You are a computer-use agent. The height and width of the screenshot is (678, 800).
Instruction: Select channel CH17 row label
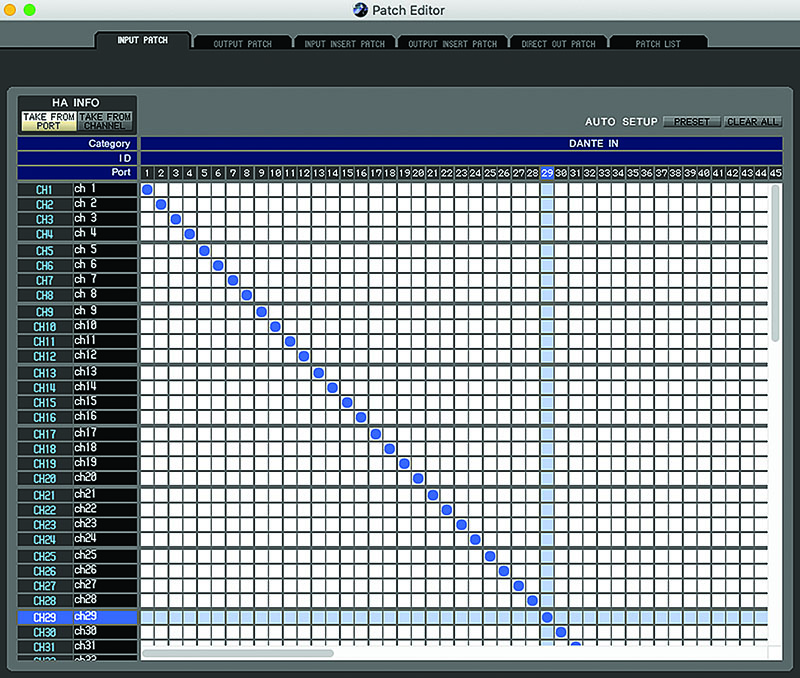(x=44, y=434)
